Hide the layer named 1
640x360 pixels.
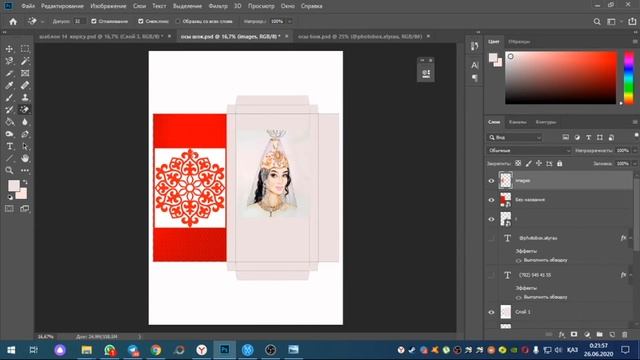click(x=491, y=219)
